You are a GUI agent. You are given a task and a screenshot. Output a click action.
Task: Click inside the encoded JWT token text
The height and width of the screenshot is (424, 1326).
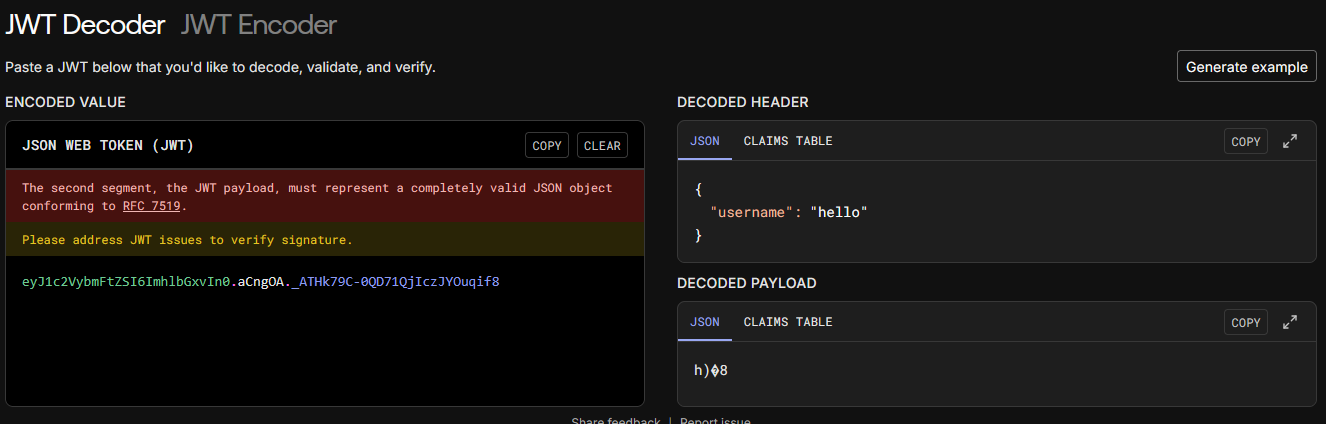pyautogui.click(x=260, y=282)
